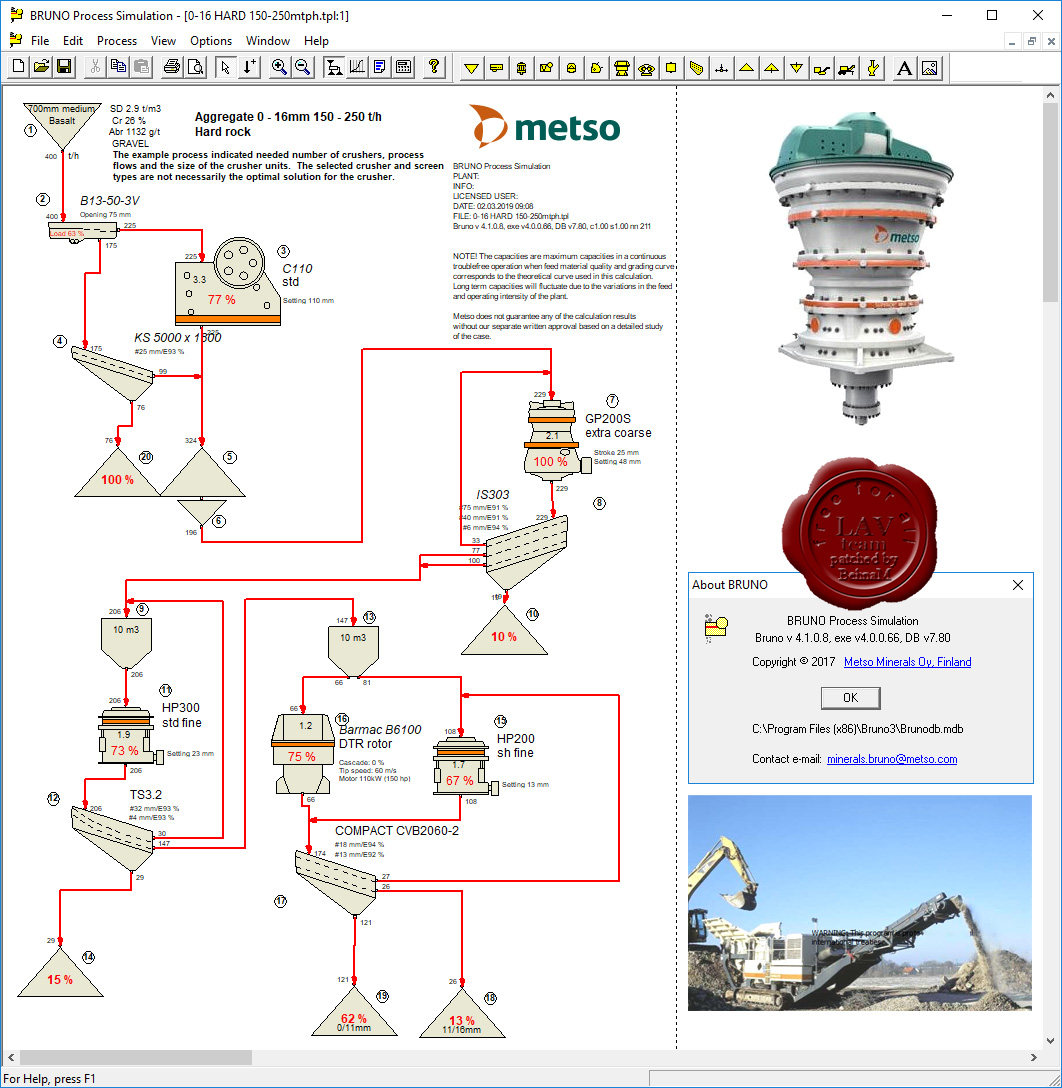This screenshot has height=1088, width=1062.
Task: Insert a screen with the yellow screen icon
Action: 696,68
